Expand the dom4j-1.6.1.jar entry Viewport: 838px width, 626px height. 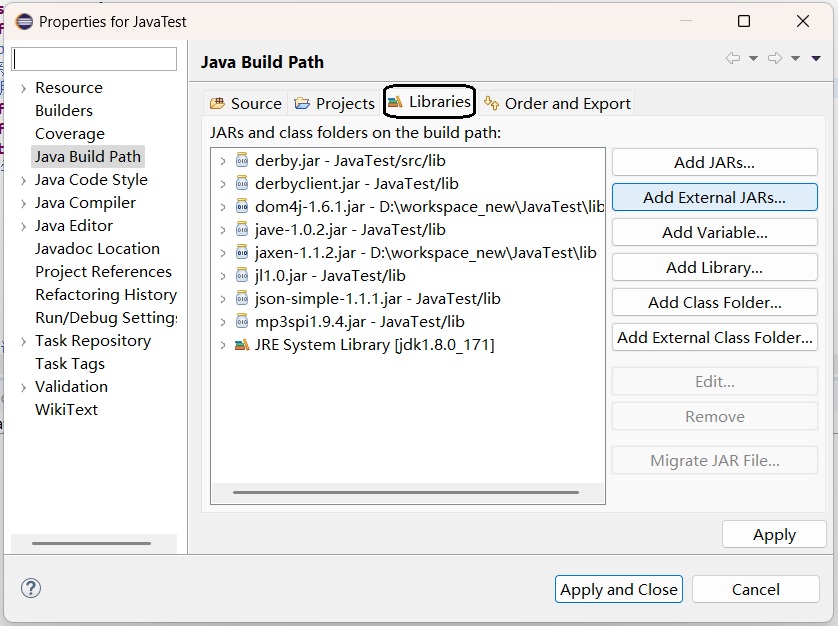point(223,207)
